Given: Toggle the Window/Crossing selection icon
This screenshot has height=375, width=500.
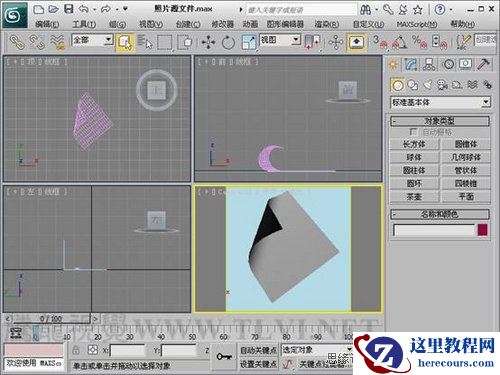Looking at the screenshot, I should 185,43.
